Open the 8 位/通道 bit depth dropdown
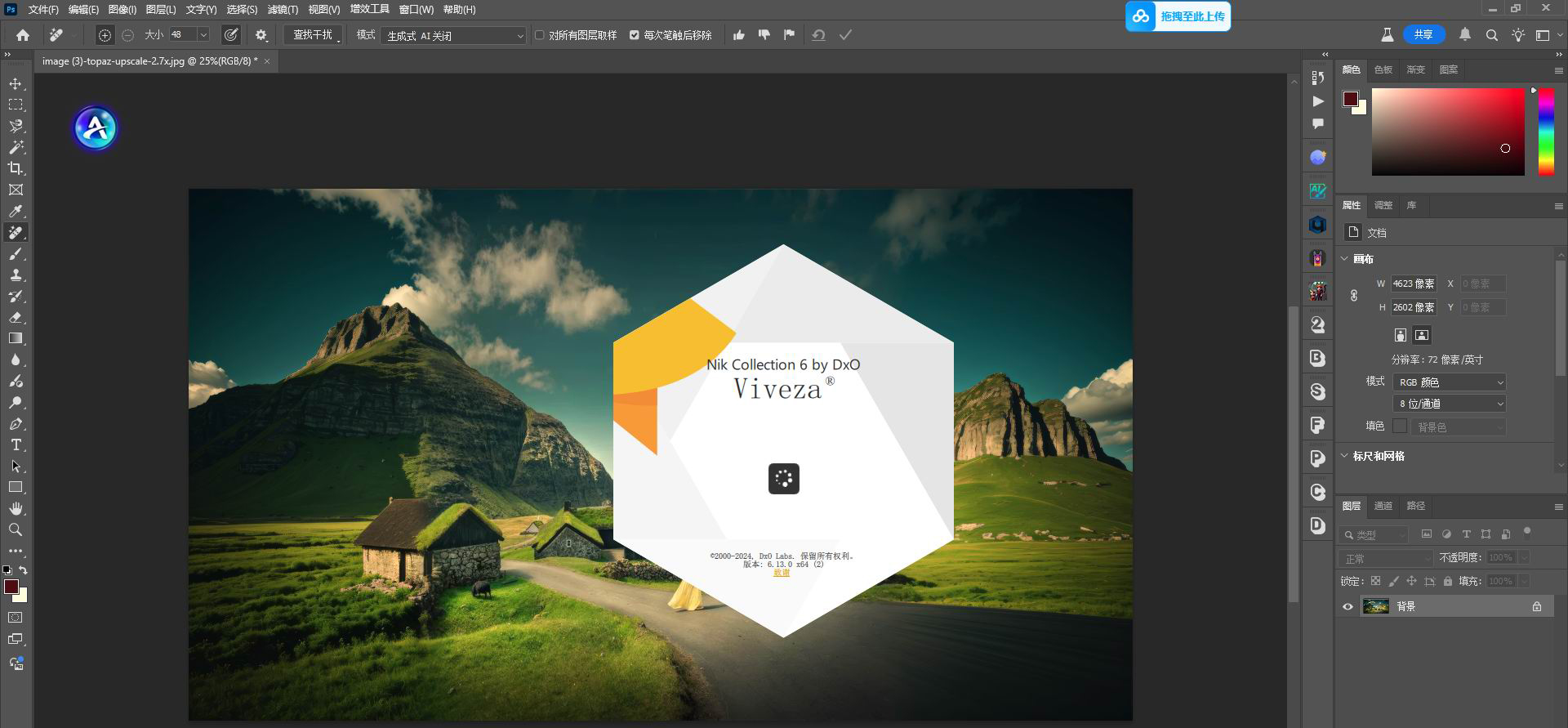 point(1449,404)
